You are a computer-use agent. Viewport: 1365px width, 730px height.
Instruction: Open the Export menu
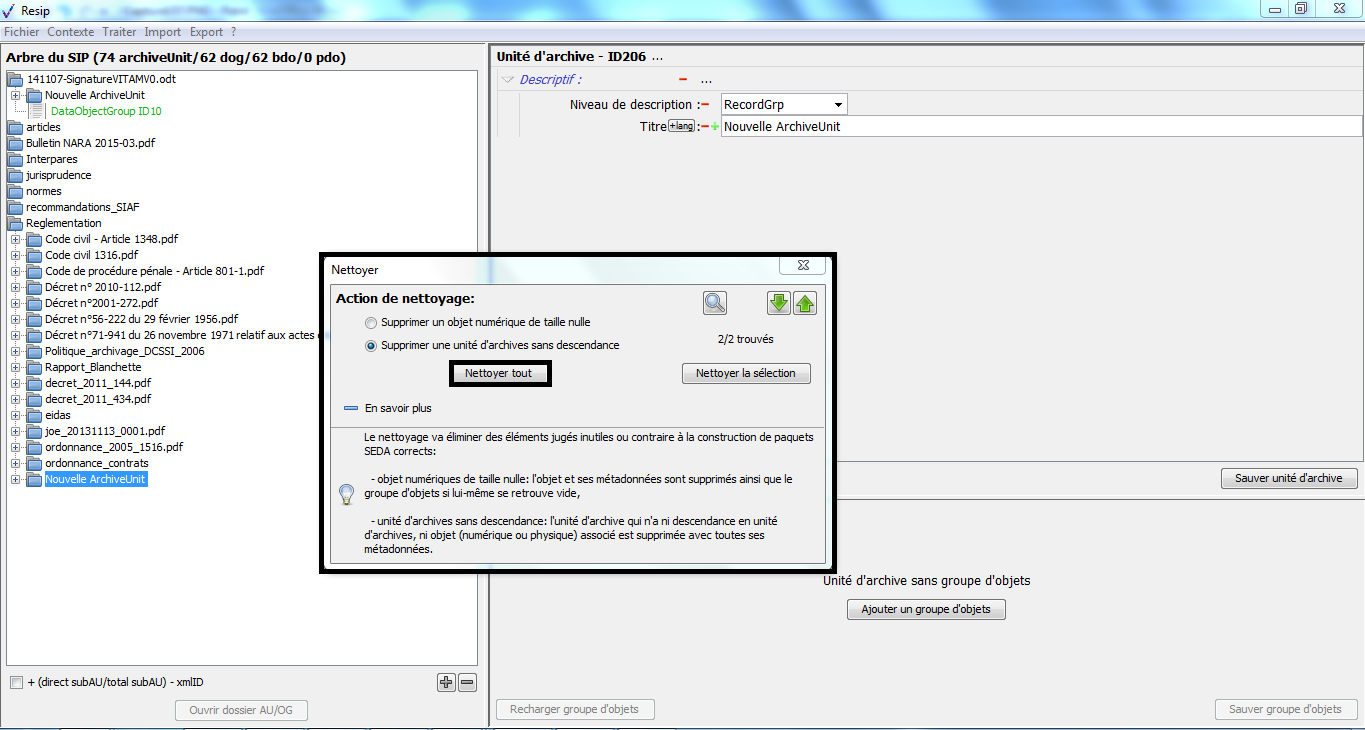(206, 32)
